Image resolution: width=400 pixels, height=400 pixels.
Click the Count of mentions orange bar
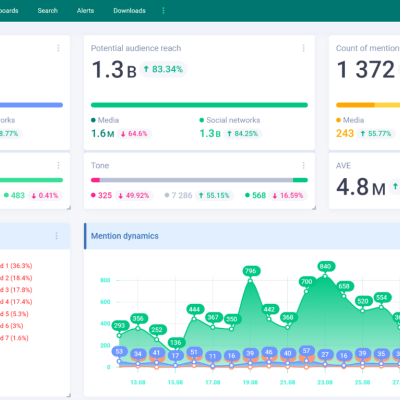point(368,105)
